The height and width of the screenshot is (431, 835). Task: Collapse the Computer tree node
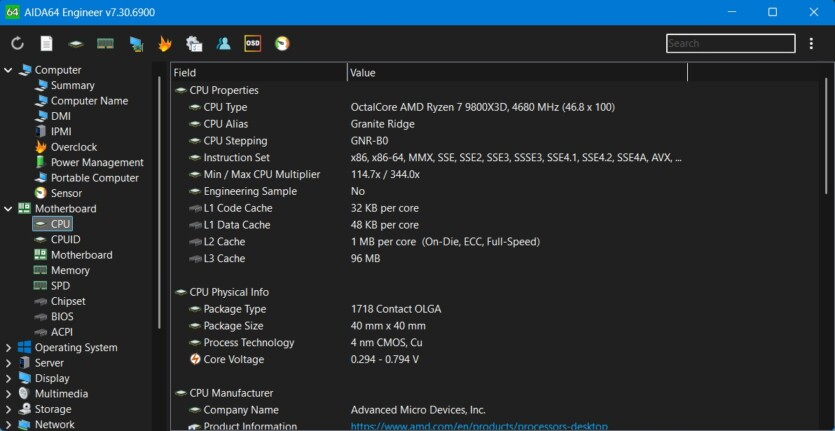(x=8, y=70)
